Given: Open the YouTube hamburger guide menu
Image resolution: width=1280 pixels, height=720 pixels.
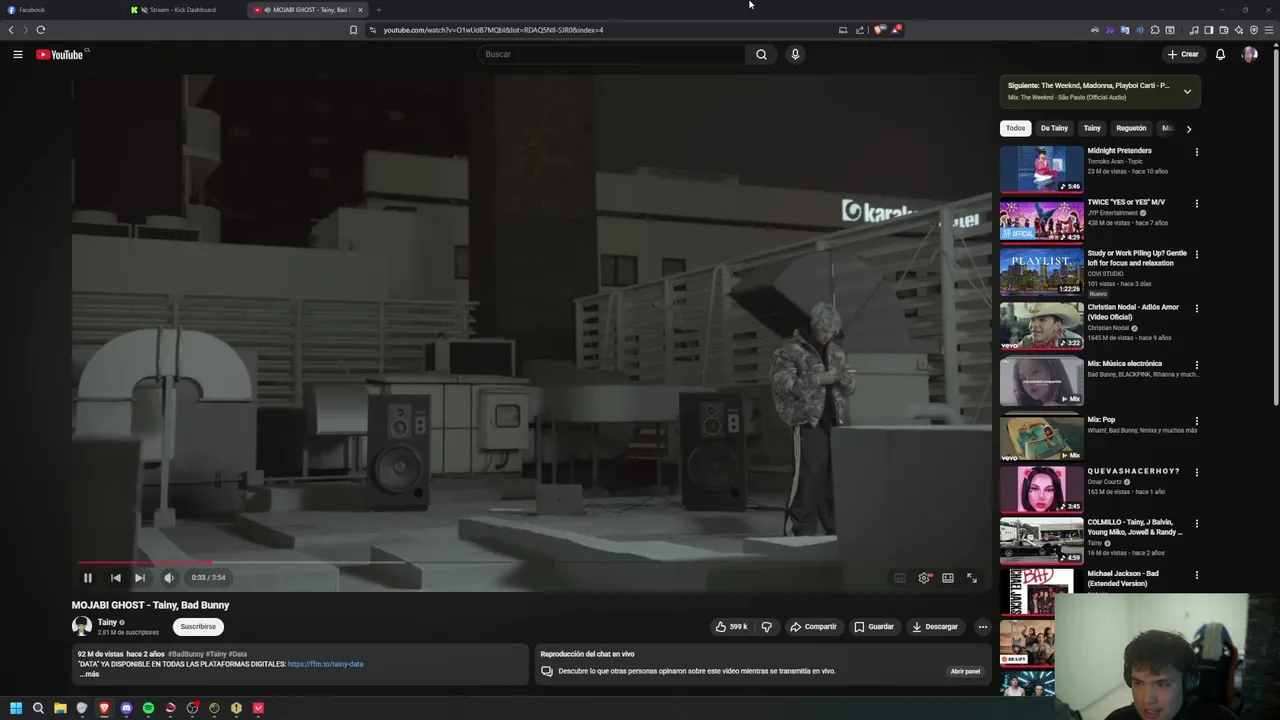Looking at the screenshot, I should 18,54.
